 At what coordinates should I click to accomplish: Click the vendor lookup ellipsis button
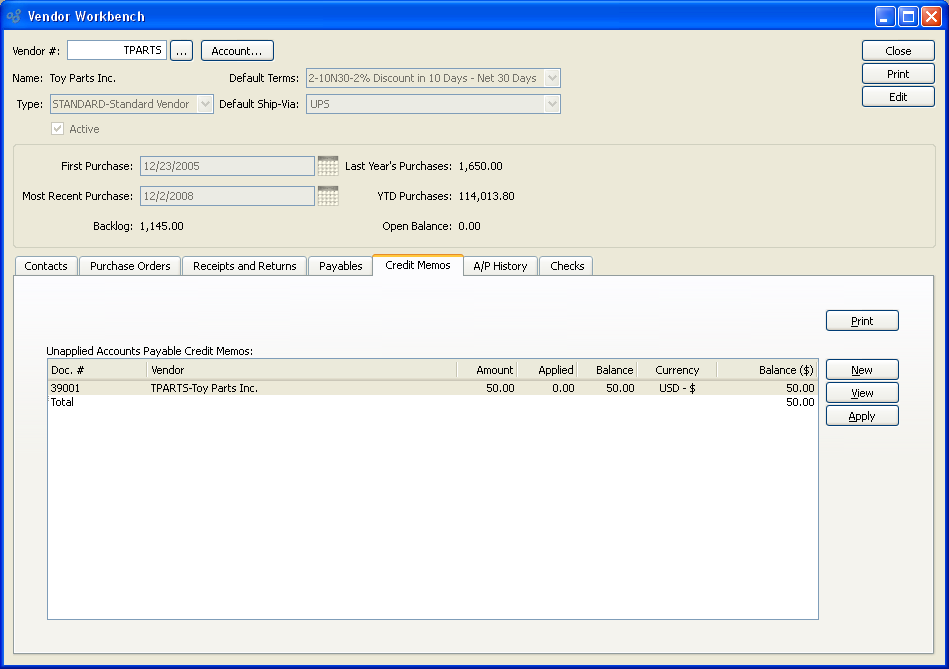[181, 51]
